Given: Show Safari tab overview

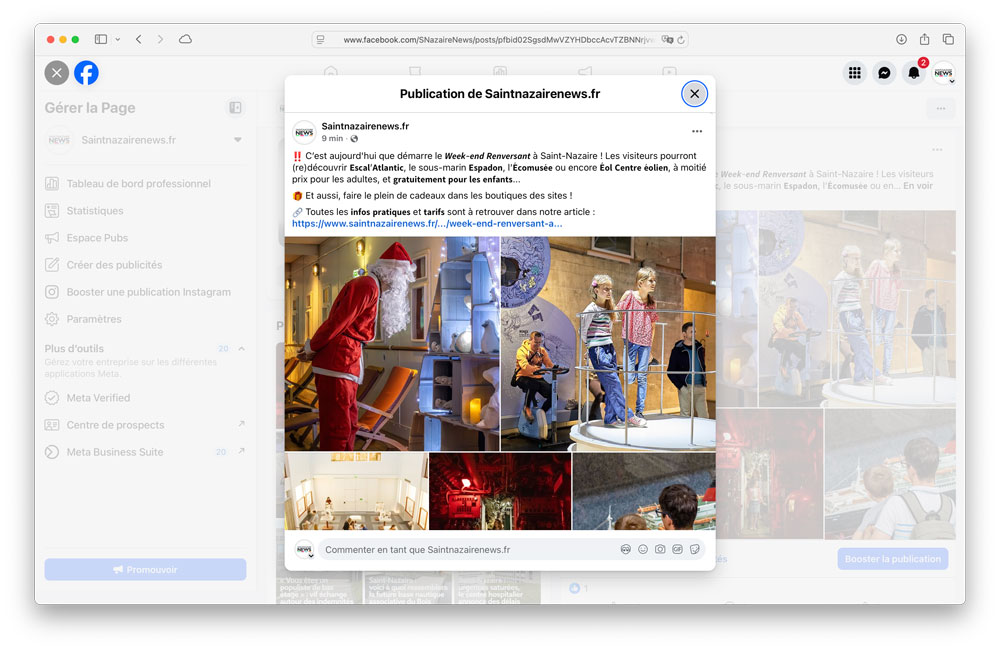Looking at the screenshot, I should click(x=947, y=39).
